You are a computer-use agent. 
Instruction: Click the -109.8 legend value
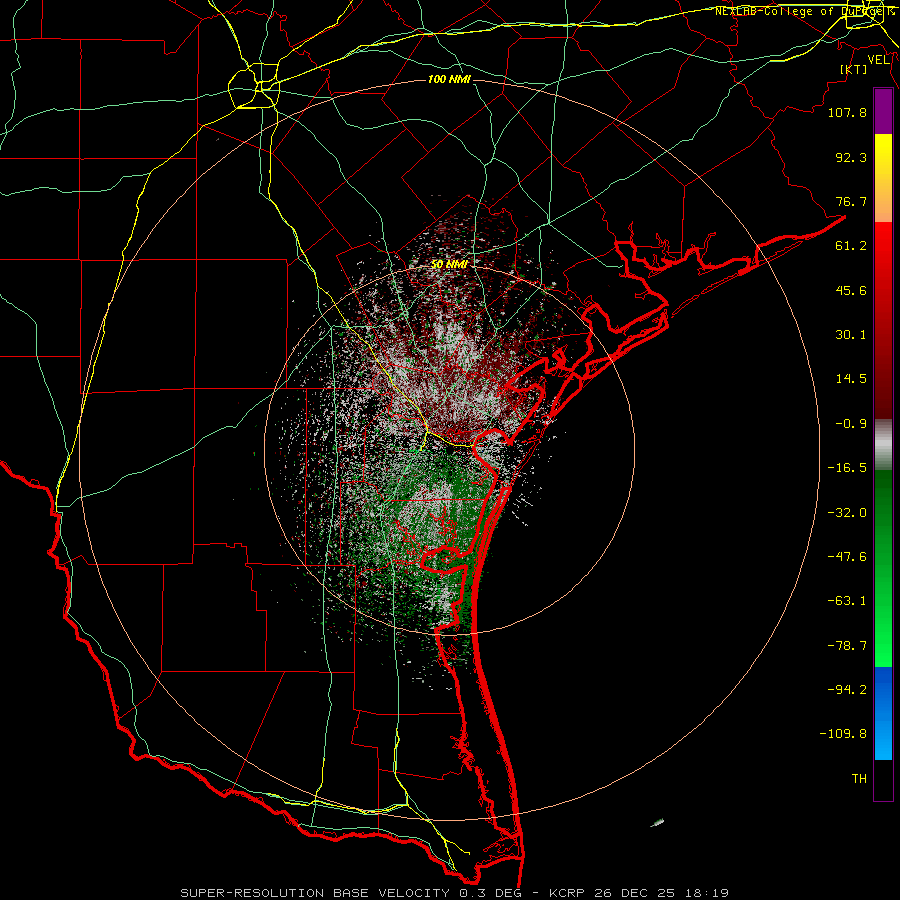pyautogui.click(x=843, y=734)
